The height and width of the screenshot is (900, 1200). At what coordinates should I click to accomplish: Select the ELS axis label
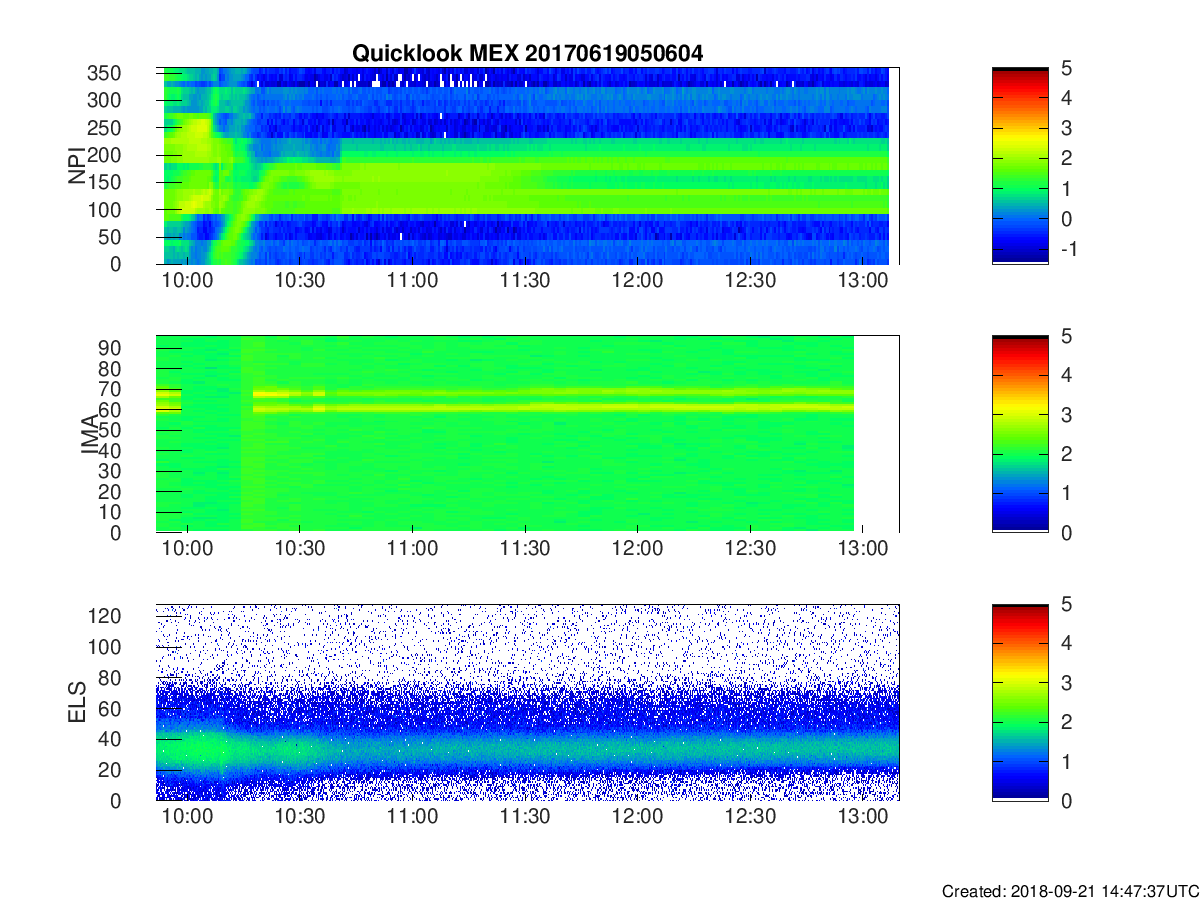[x=77, y=702]
